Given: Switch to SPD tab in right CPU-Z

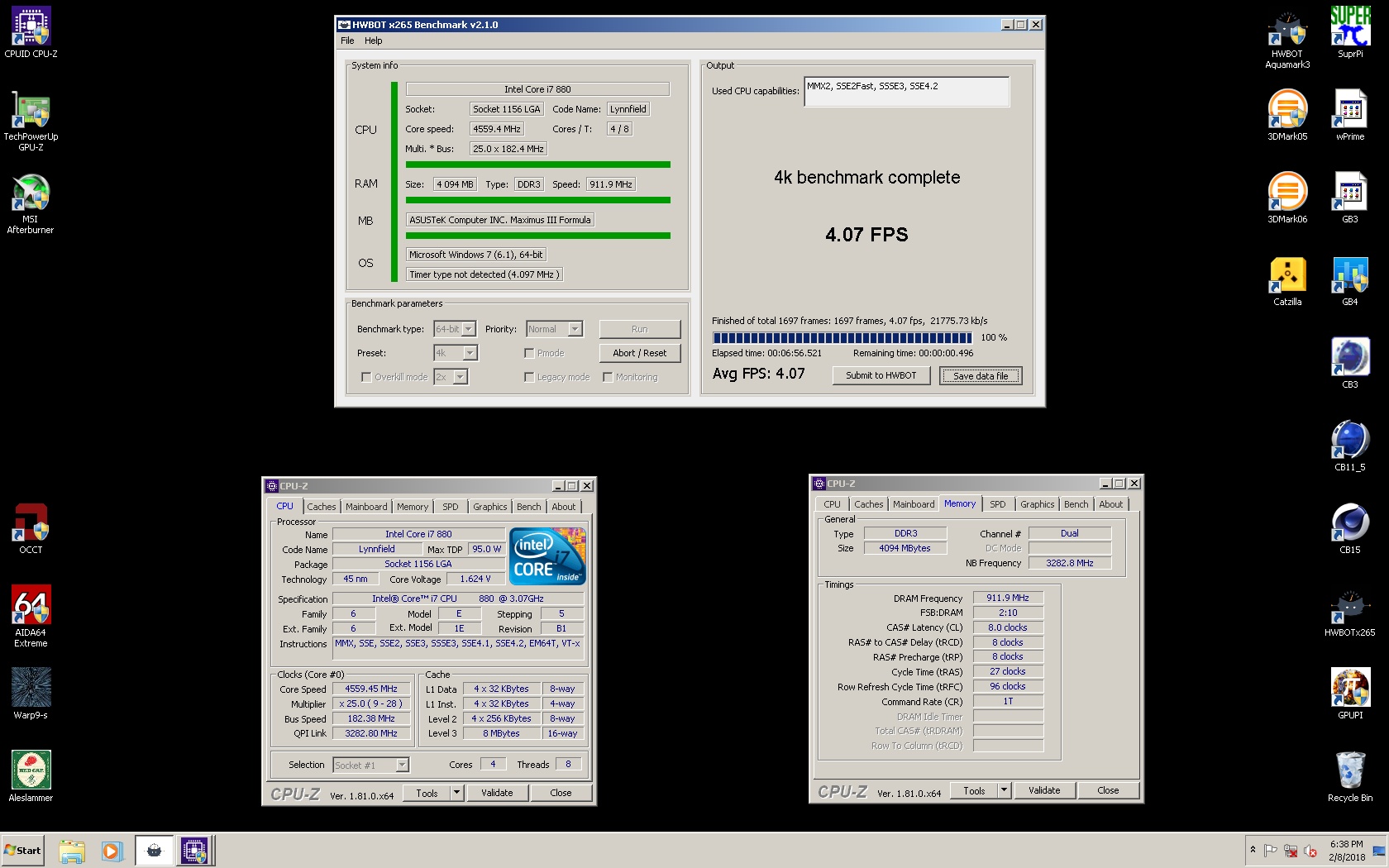Looking at the screenshot, I should (x=998, y=504).
